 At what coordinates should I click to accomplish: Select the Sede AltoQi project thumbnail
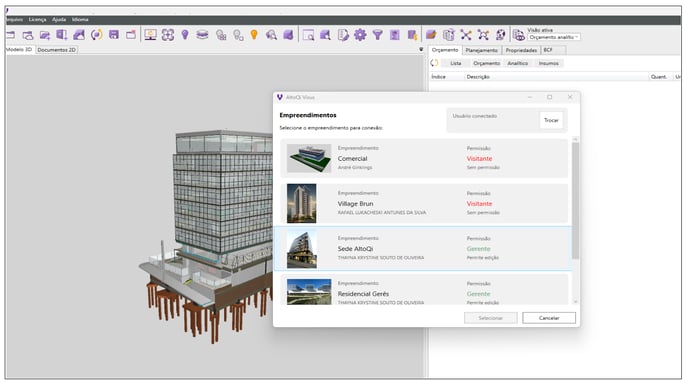(301, 248)
